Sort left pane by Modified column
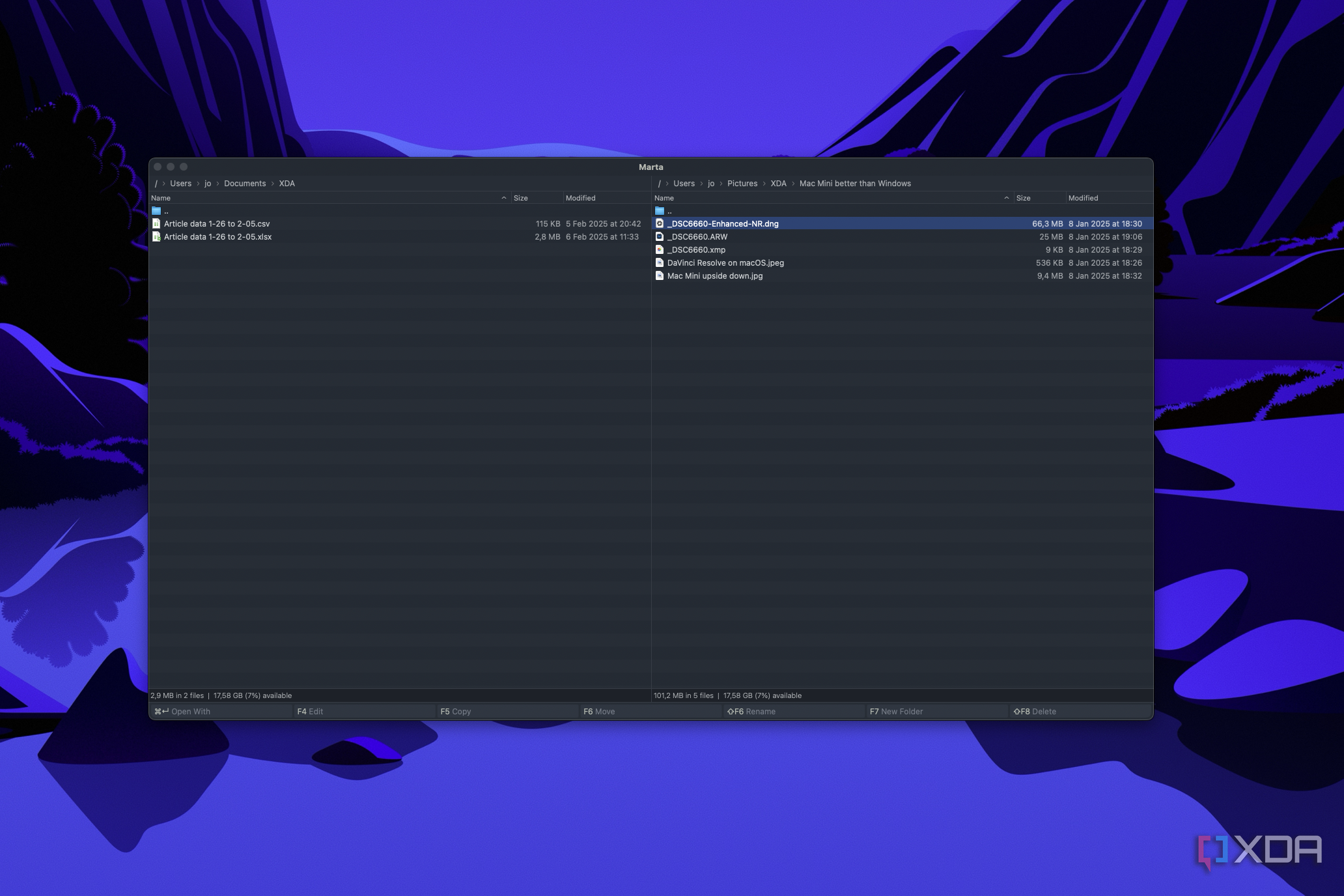This screenshot has width=1344, height=896. [580, 198]
